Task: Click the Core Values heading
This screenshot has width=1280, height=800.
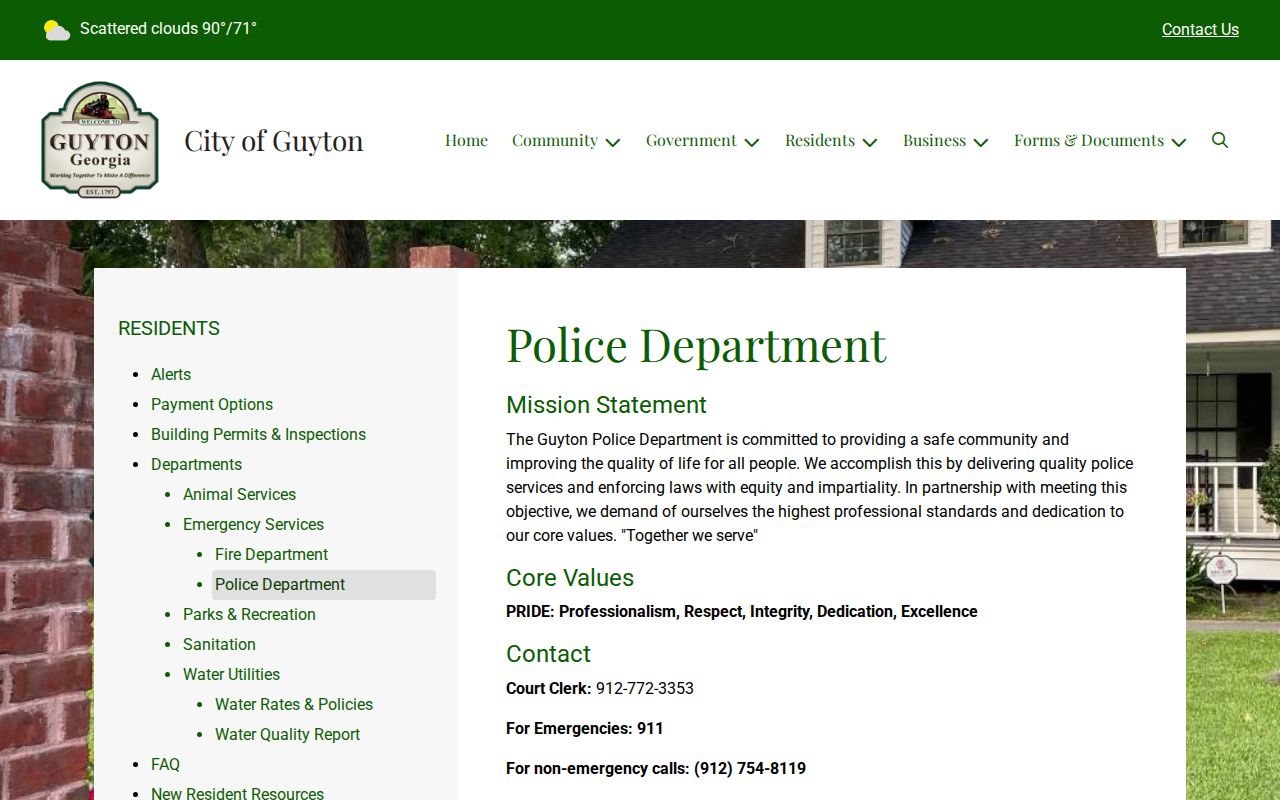Action: 570,578
